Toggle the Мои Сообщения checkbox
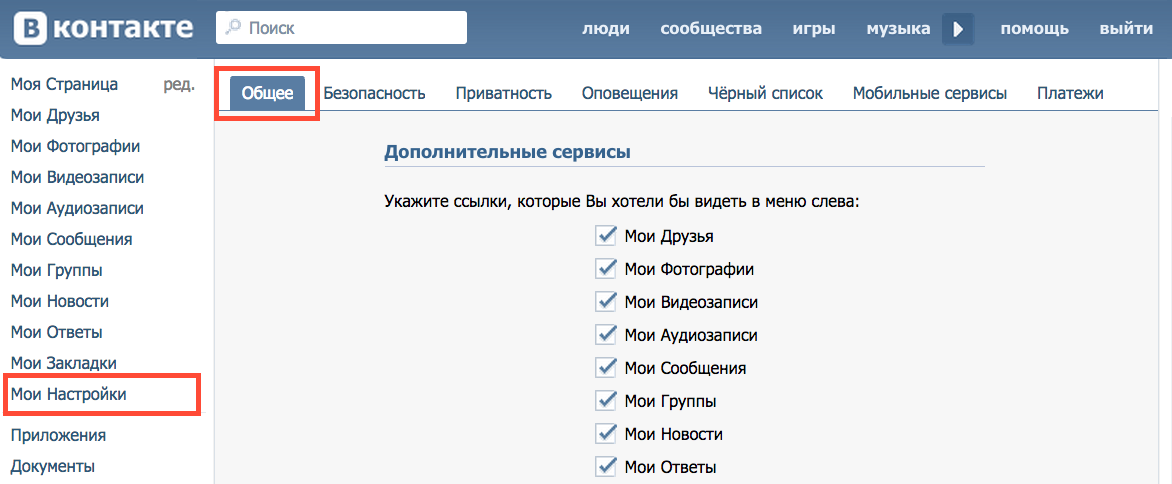1172x484 pixels. [605, 367]
